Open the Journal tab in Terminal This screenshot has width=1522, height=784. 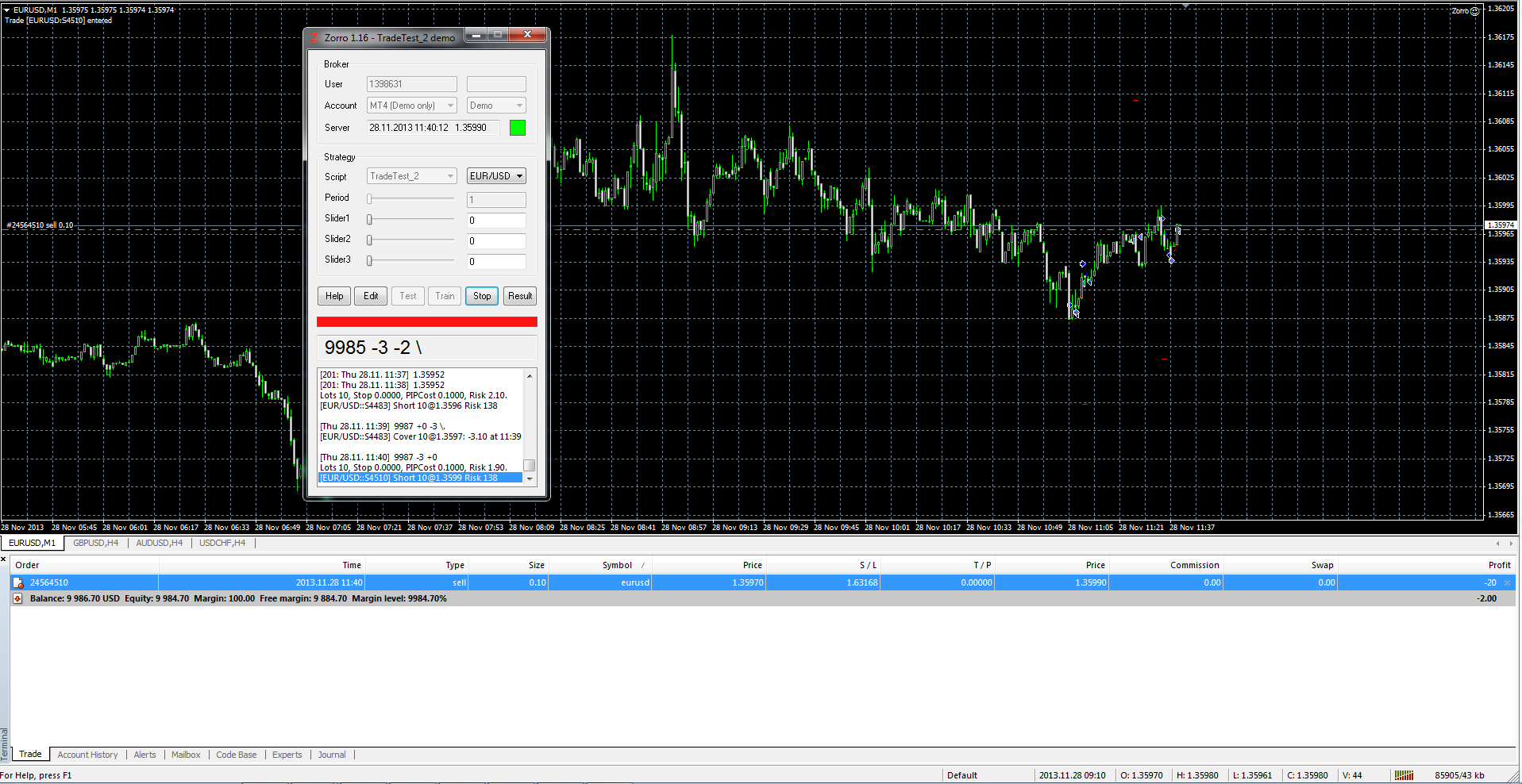coord(332,755)
